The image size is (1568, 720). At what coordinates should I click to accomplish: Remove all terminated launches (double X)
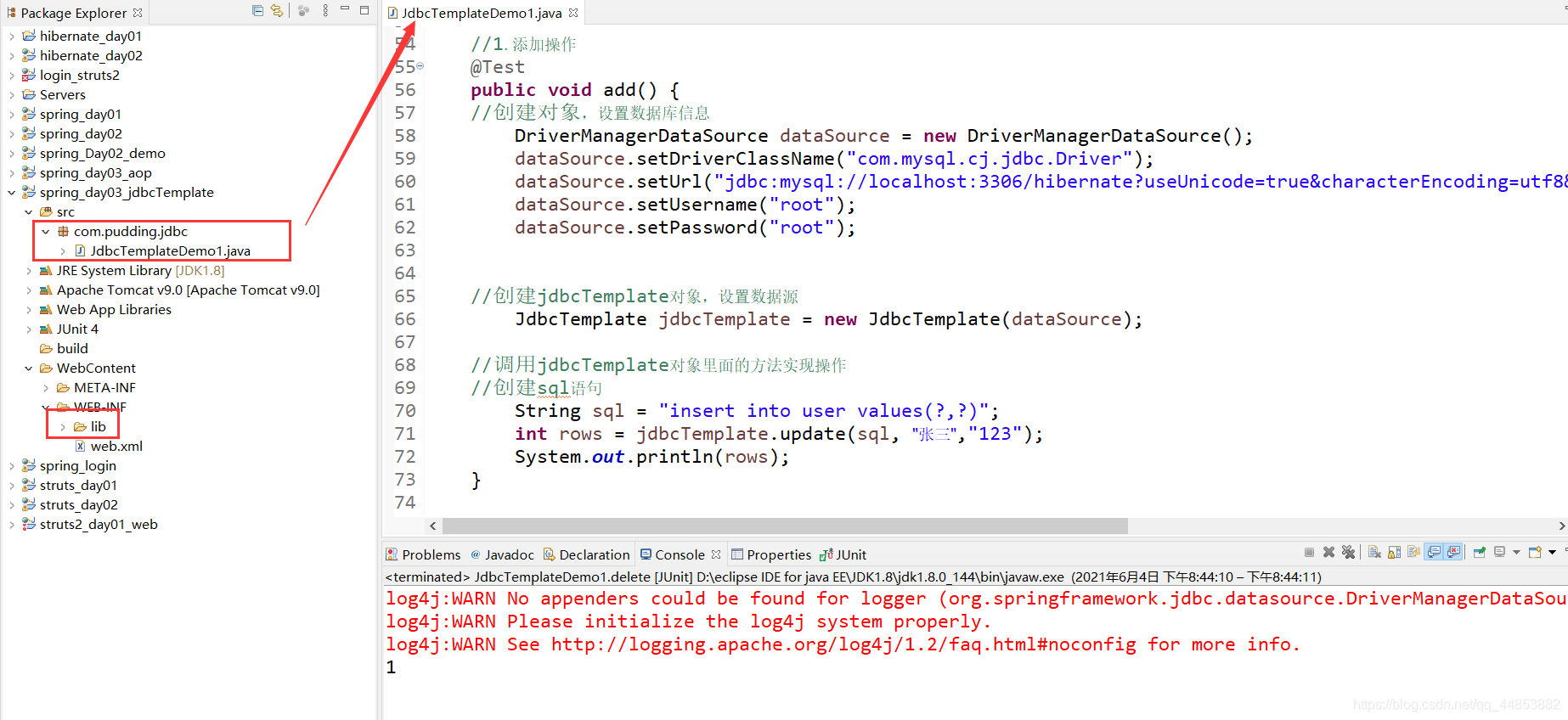click(1348, 552)
